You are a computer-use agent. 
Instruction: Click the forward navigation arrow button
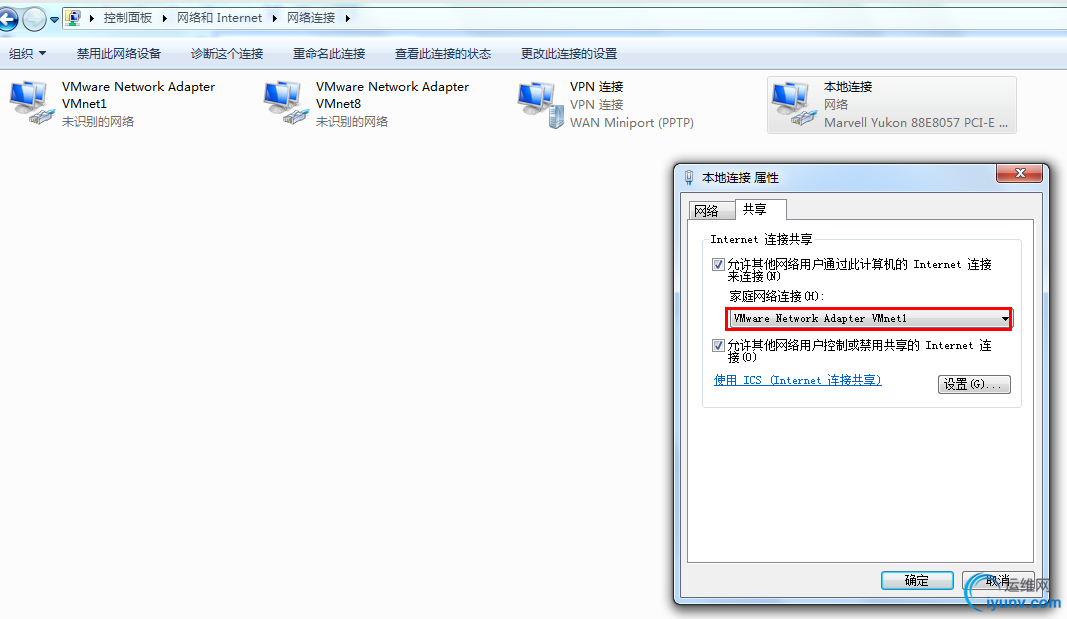point(34,19)
